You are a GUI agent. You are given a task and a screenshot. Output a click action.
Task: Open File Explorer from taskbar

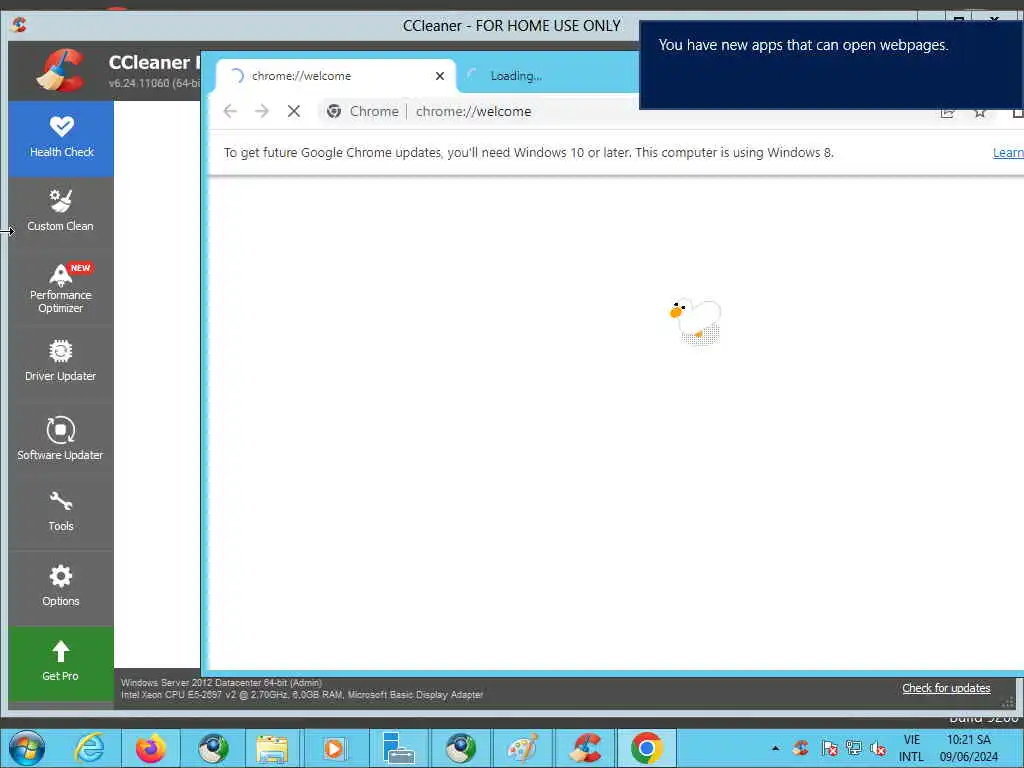click(x=272, y=748)
